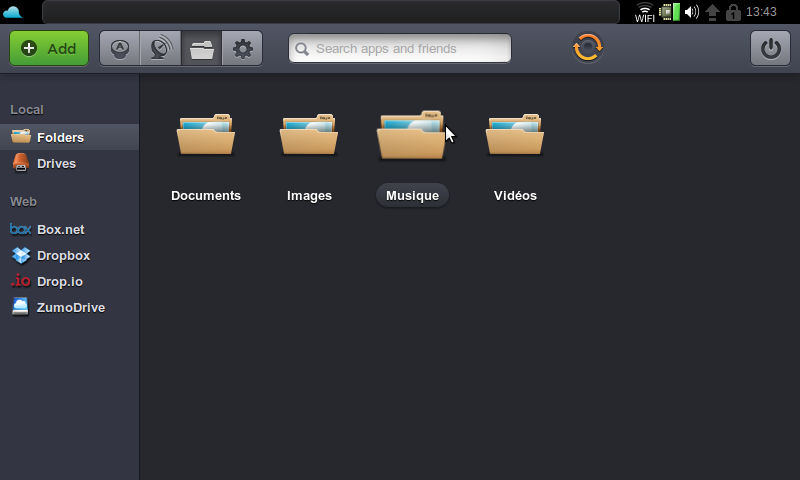Click the highlighted Musique label
The height and width of the screenshot is (480, 800).
[x=412, y=196]
